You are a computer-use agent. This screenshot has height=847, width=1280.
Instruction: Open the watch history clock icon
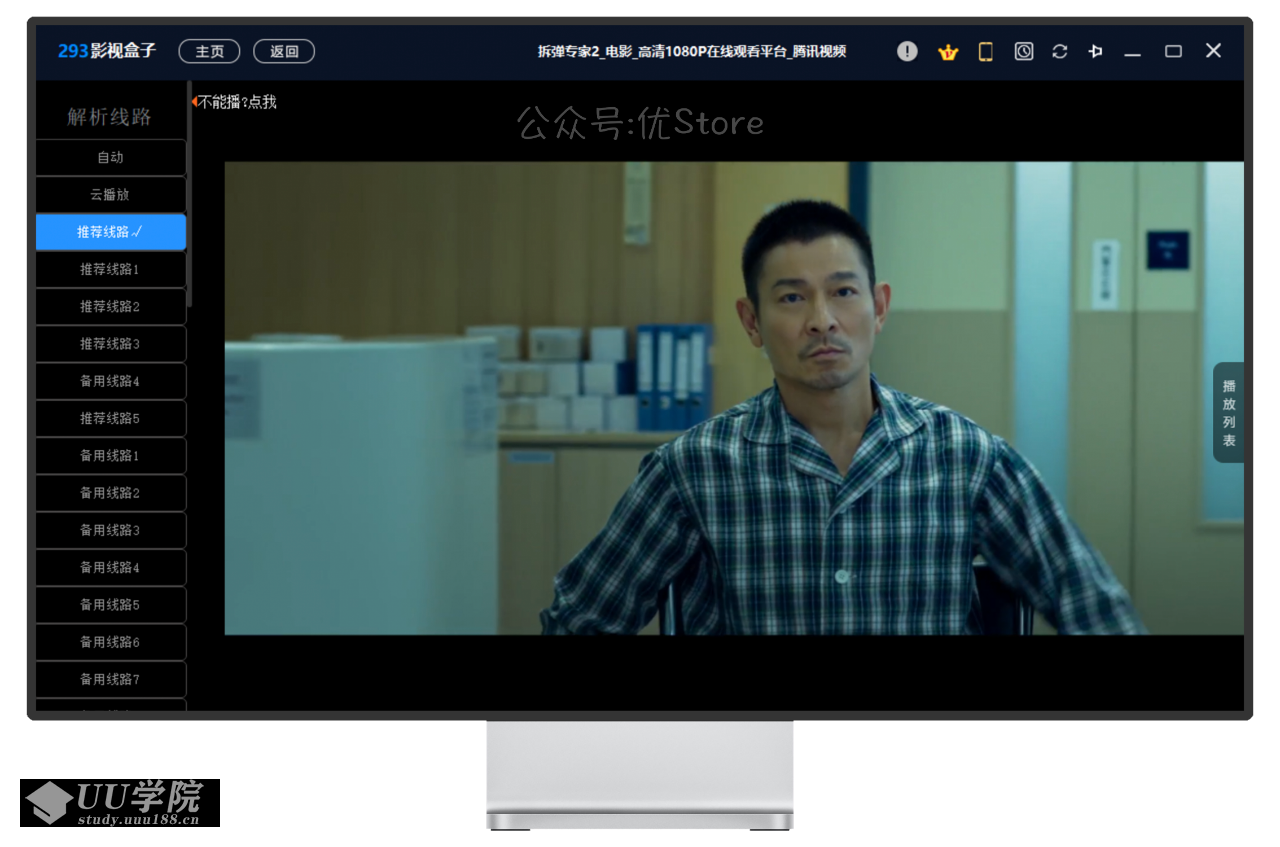click(1024, 51)
